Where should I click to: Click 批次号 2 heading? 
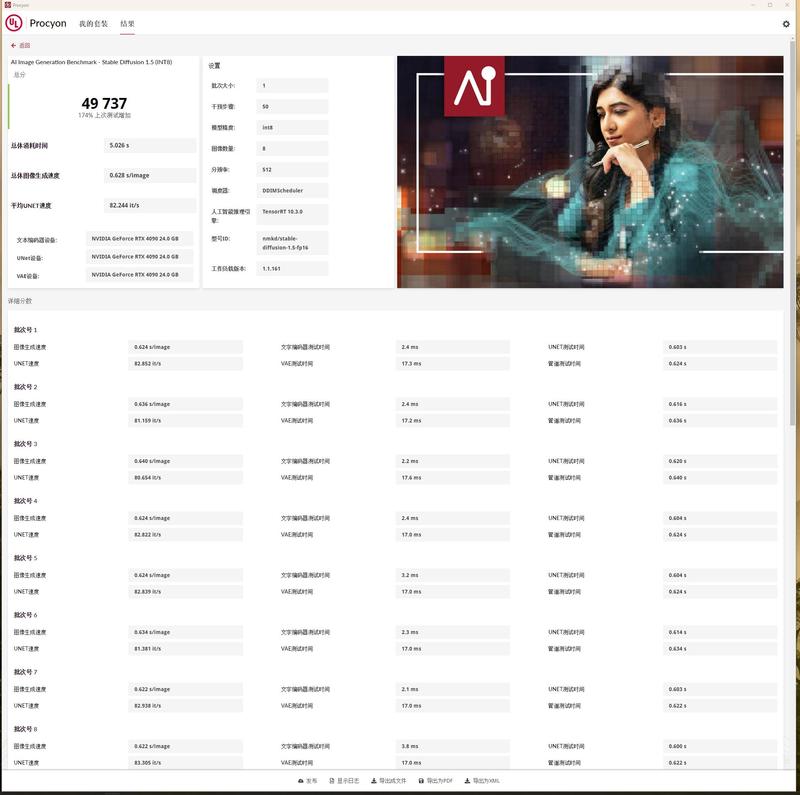(26, 387)
